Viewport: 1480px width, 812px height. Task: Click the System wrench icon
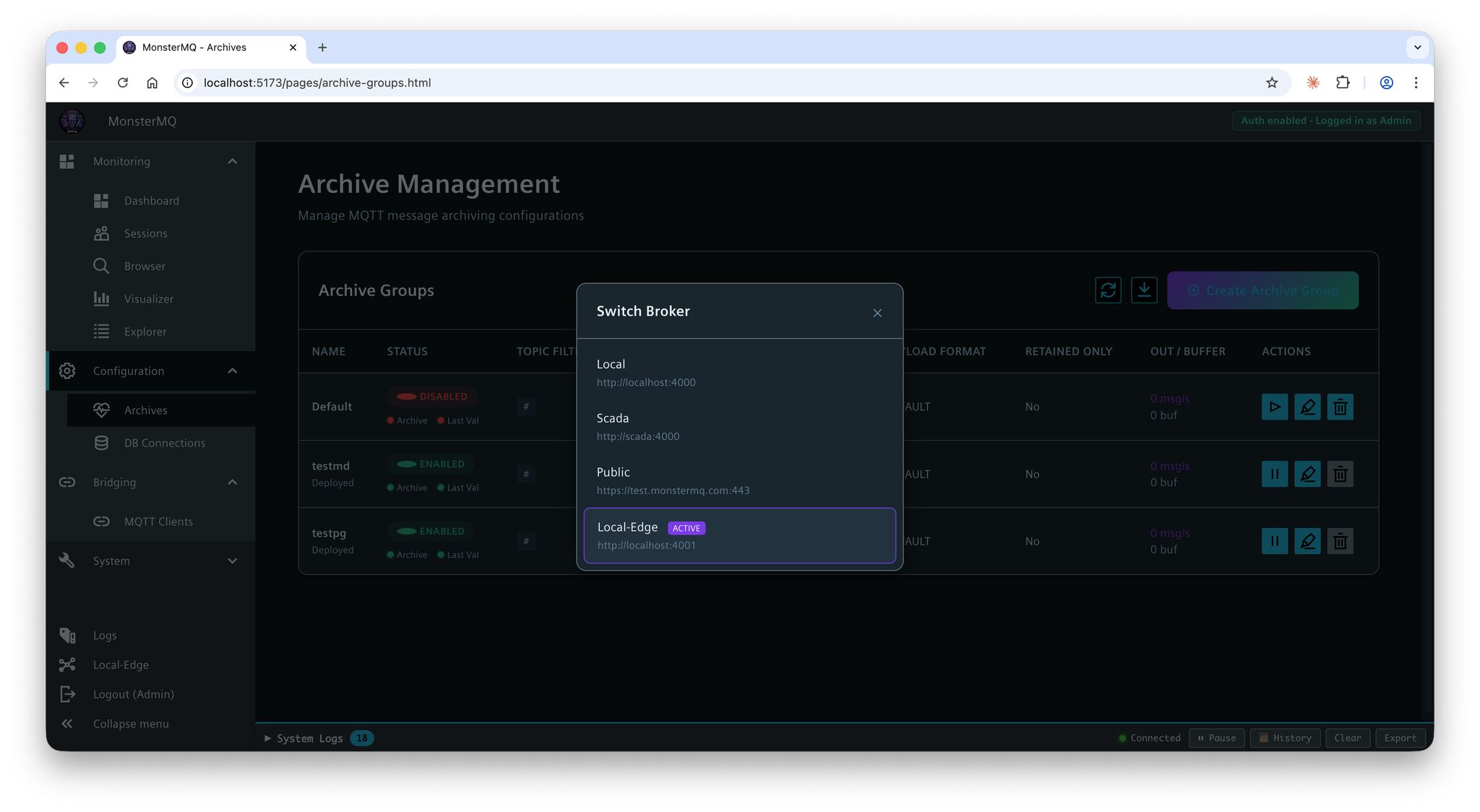coord(67,561)
